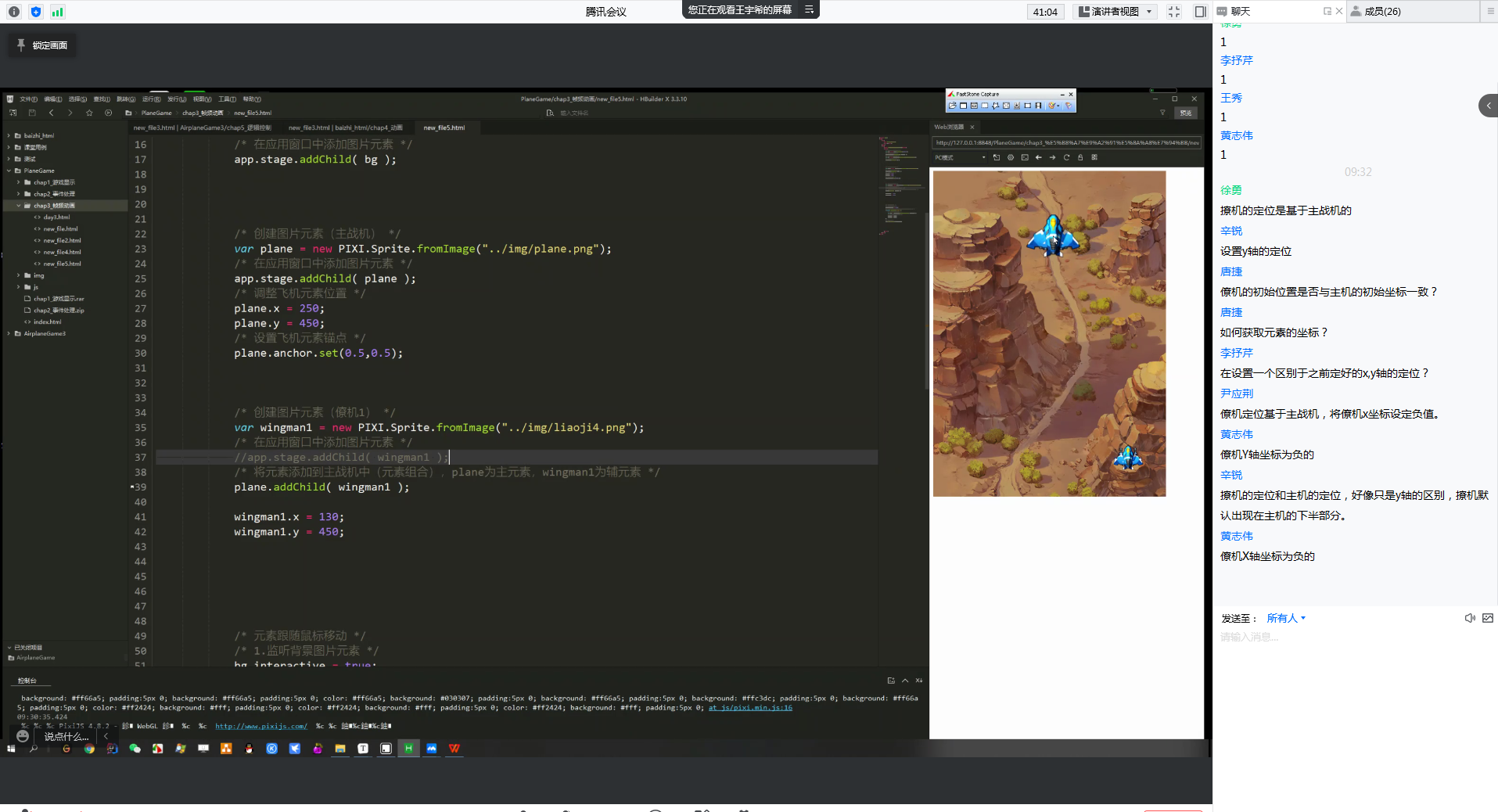Screen dimensions: 1498x812
Task: Click the save icon in HBuilder toolbar
Action: click(32, 113)
